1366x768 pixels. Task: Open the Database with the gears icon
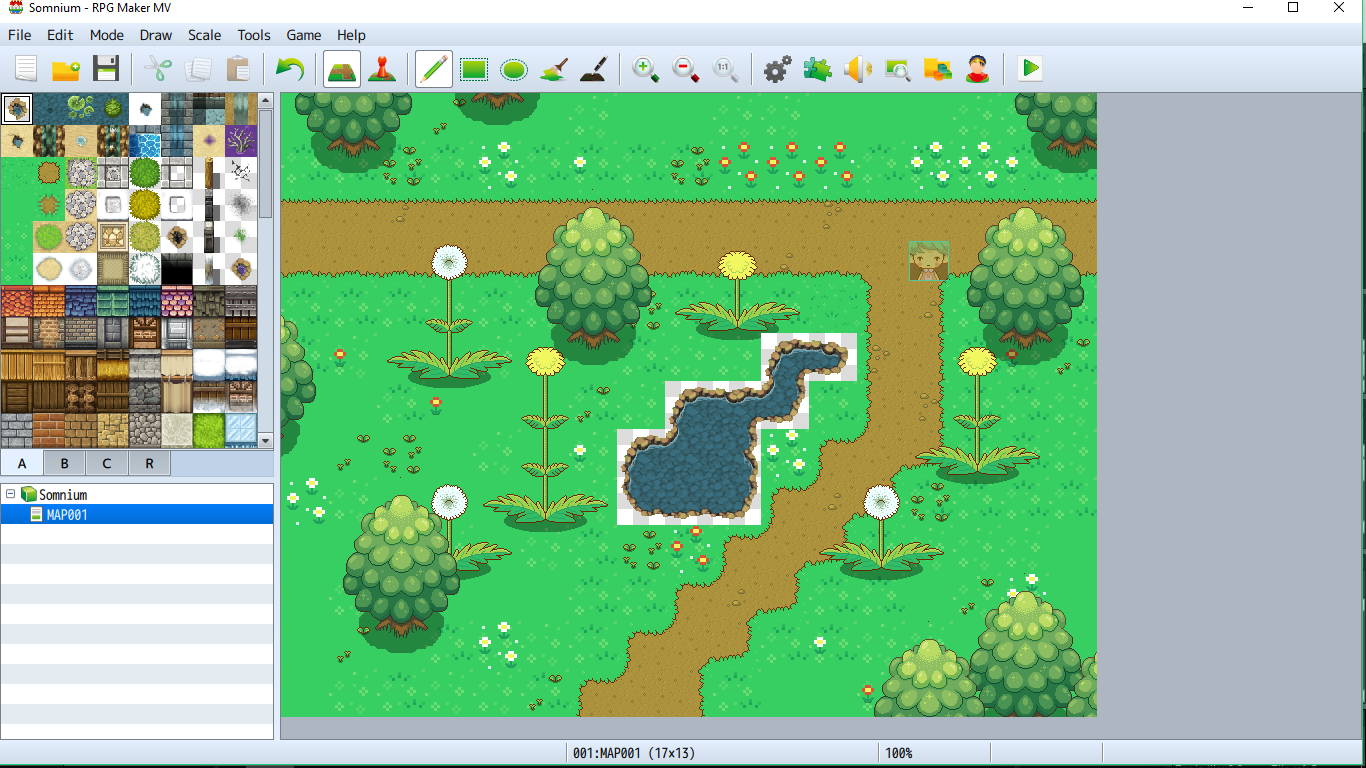pyautogui.click(x=778, y=69)
